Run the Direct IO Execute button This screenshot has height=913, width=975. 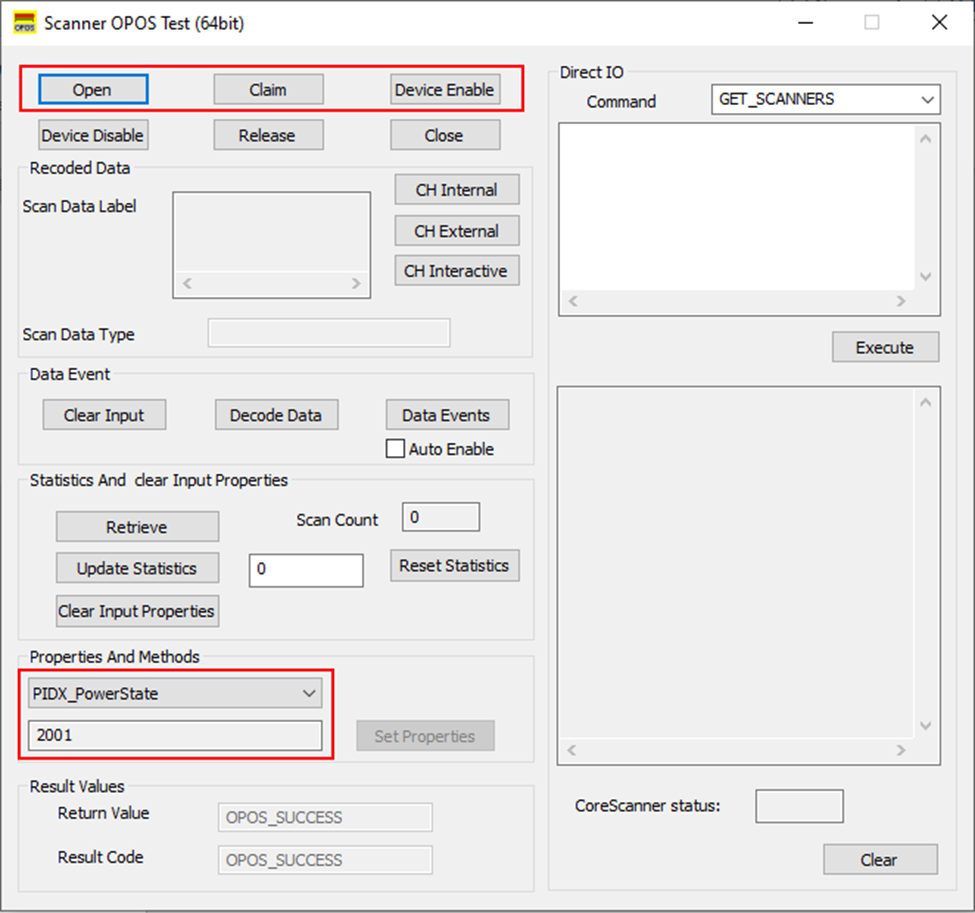(885, 347)
